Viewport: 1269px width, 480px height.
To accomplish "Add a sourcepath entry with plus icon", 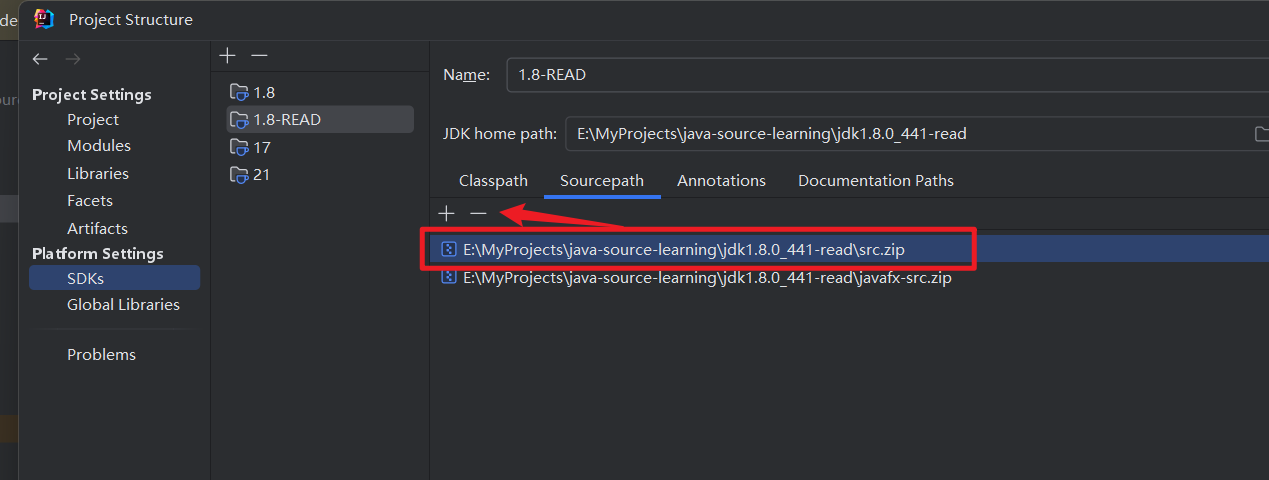I will (x=447, y=213).
